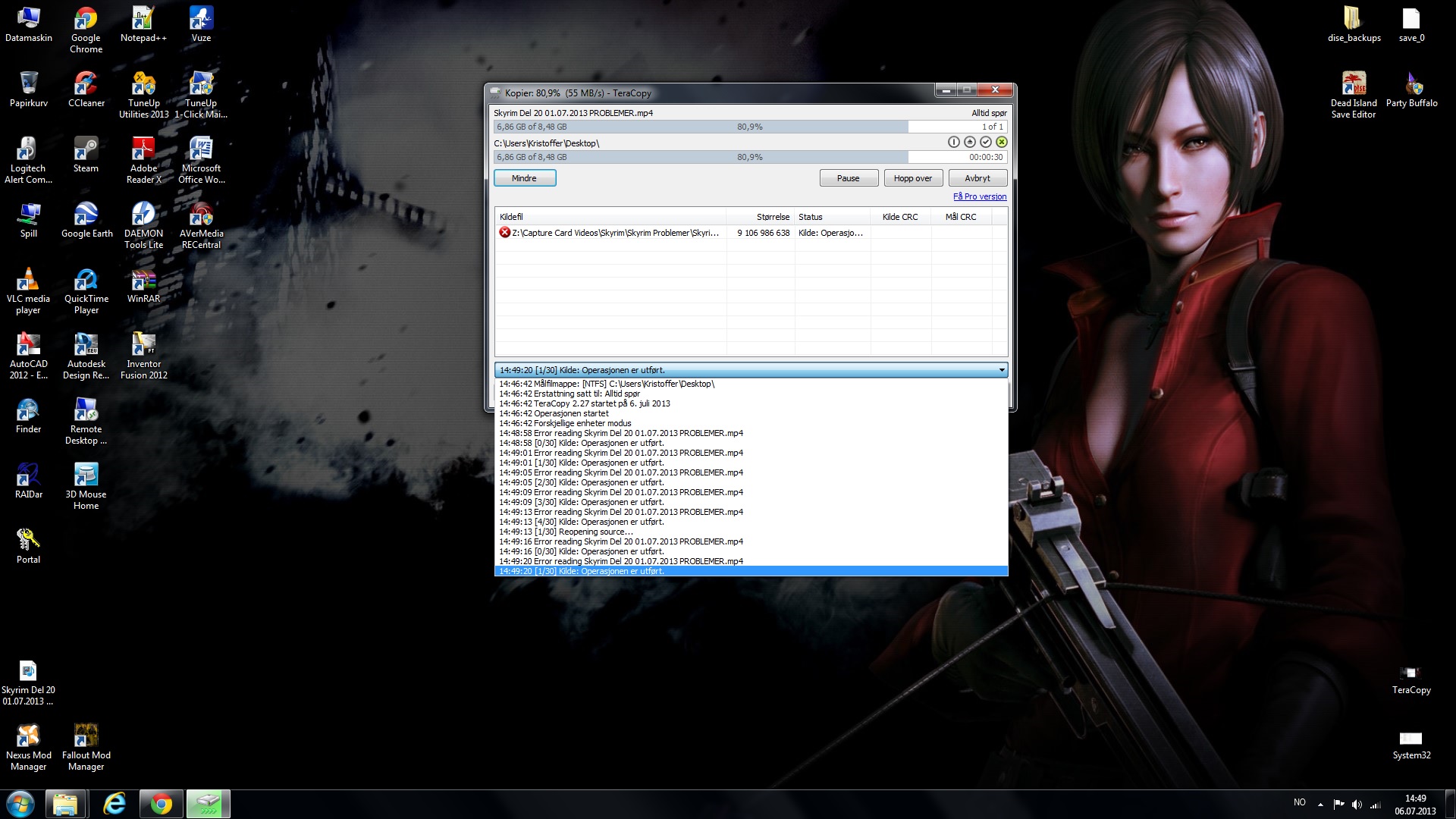Select the Z:\Capture Card Videos file row

[750, 233]
